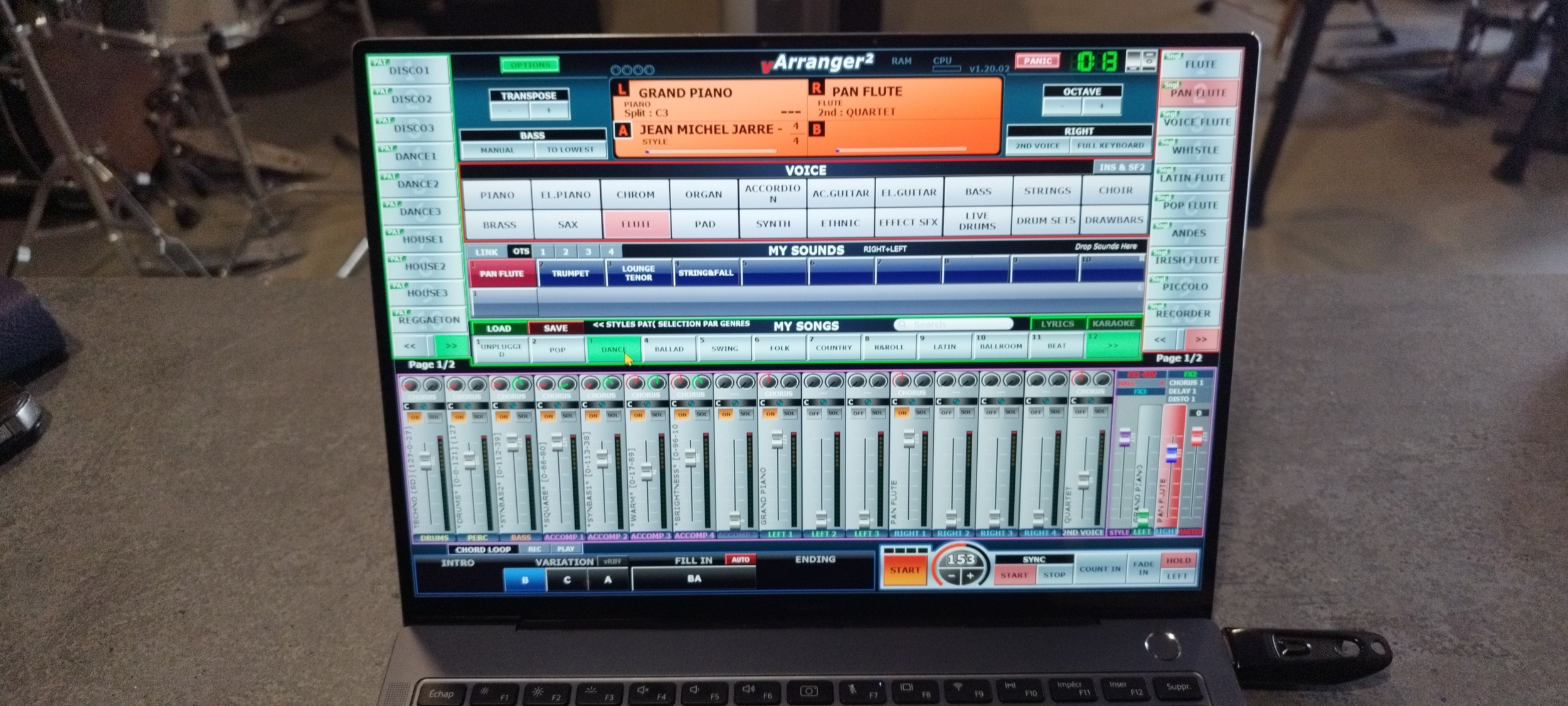
Task: Select the ORGAN voice category
Action: [x=704, y=194]
